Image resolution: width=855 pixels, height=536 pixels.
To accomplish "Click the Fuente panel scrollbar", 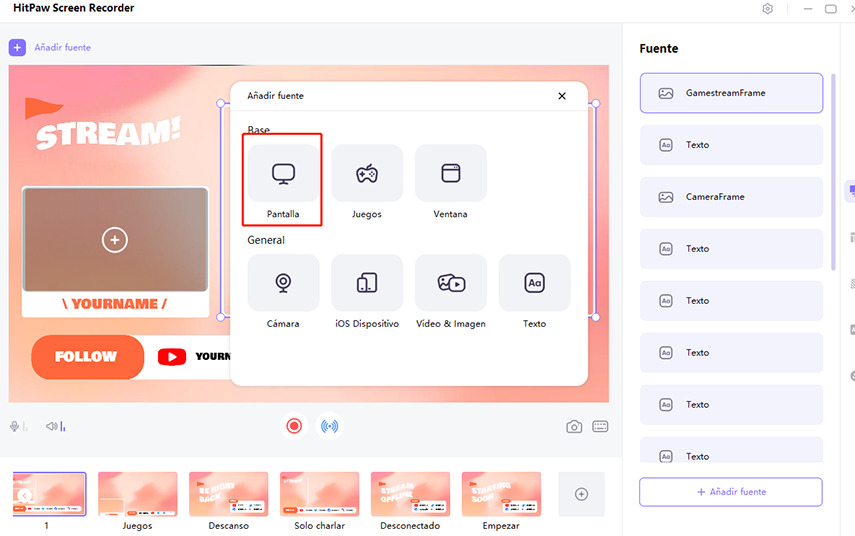I will pyautogui.click(x=833, y=172).
